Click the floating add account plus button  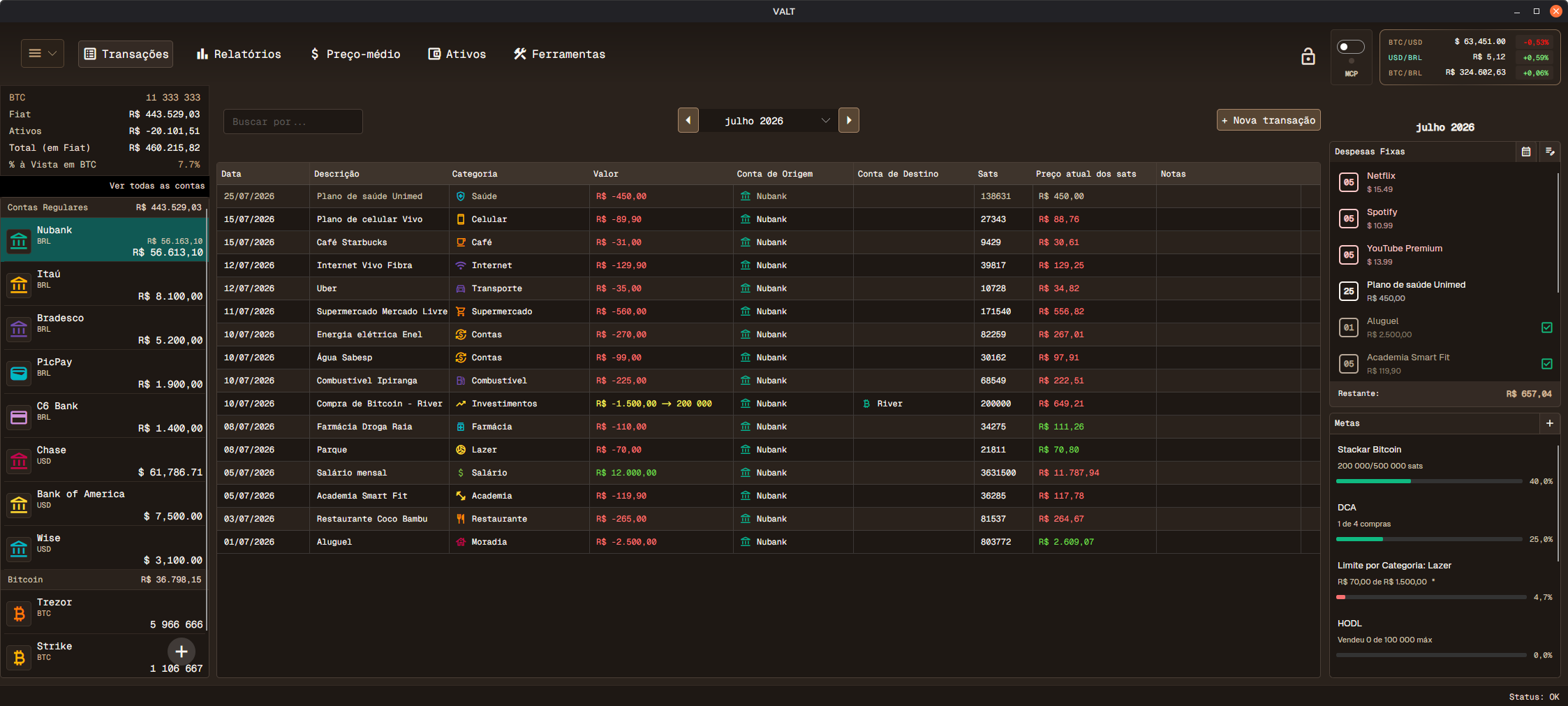coord(182,652)
